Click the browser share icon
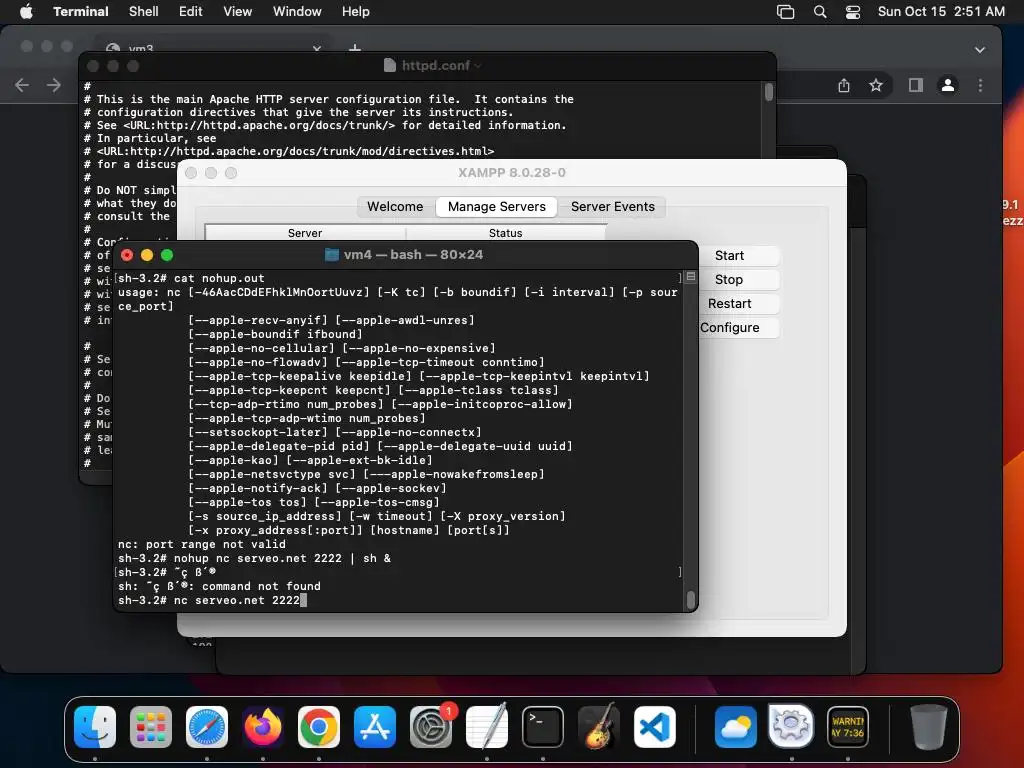Image resolution: width=1024 pixels, height=768 pixels. click(844, 86)
